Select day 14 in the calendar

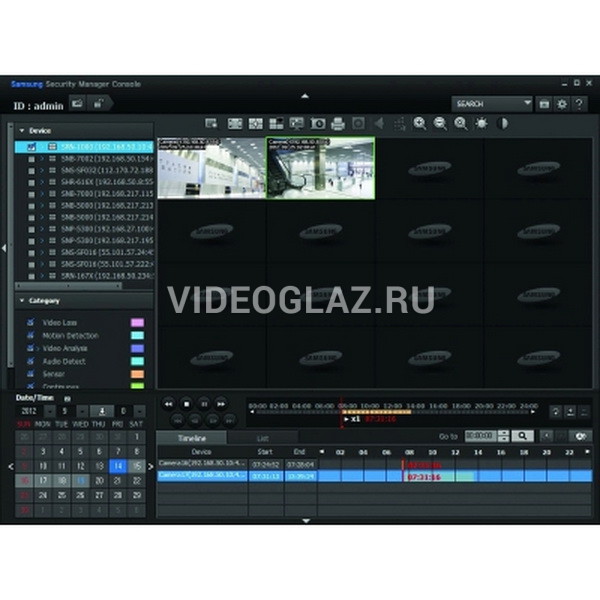pos(117,466)
